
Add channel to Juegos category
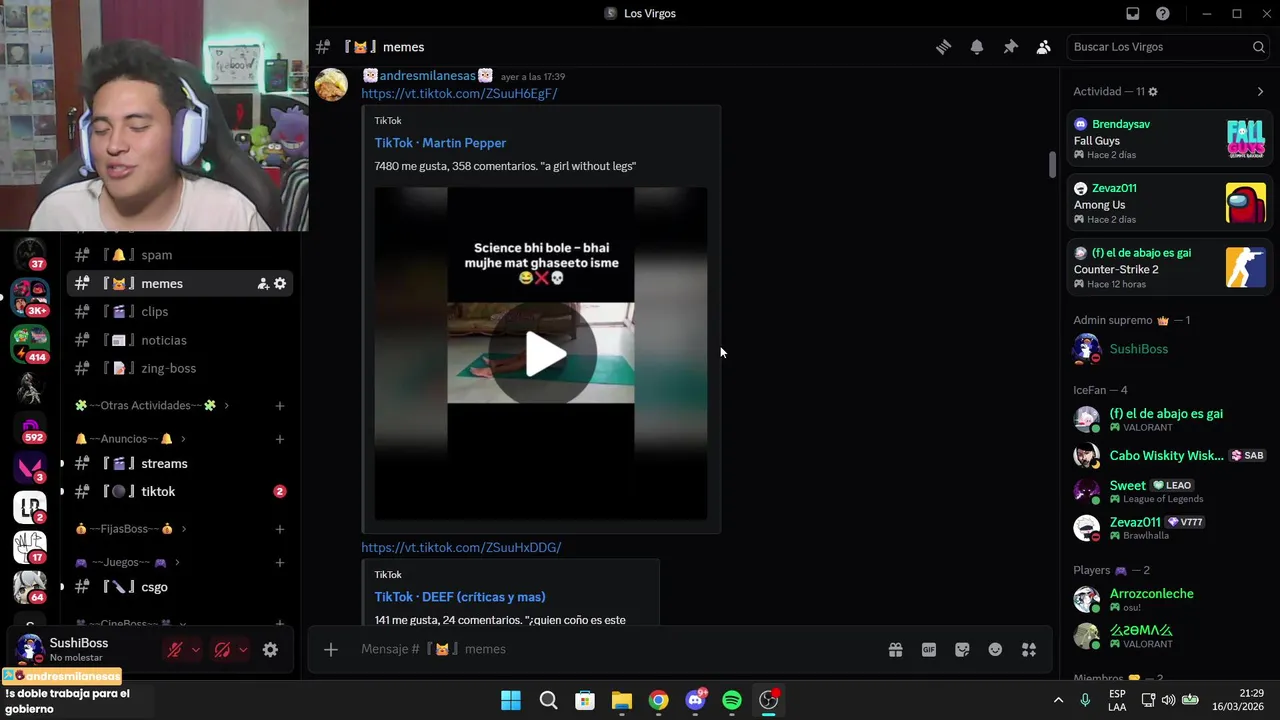point(280,563)
